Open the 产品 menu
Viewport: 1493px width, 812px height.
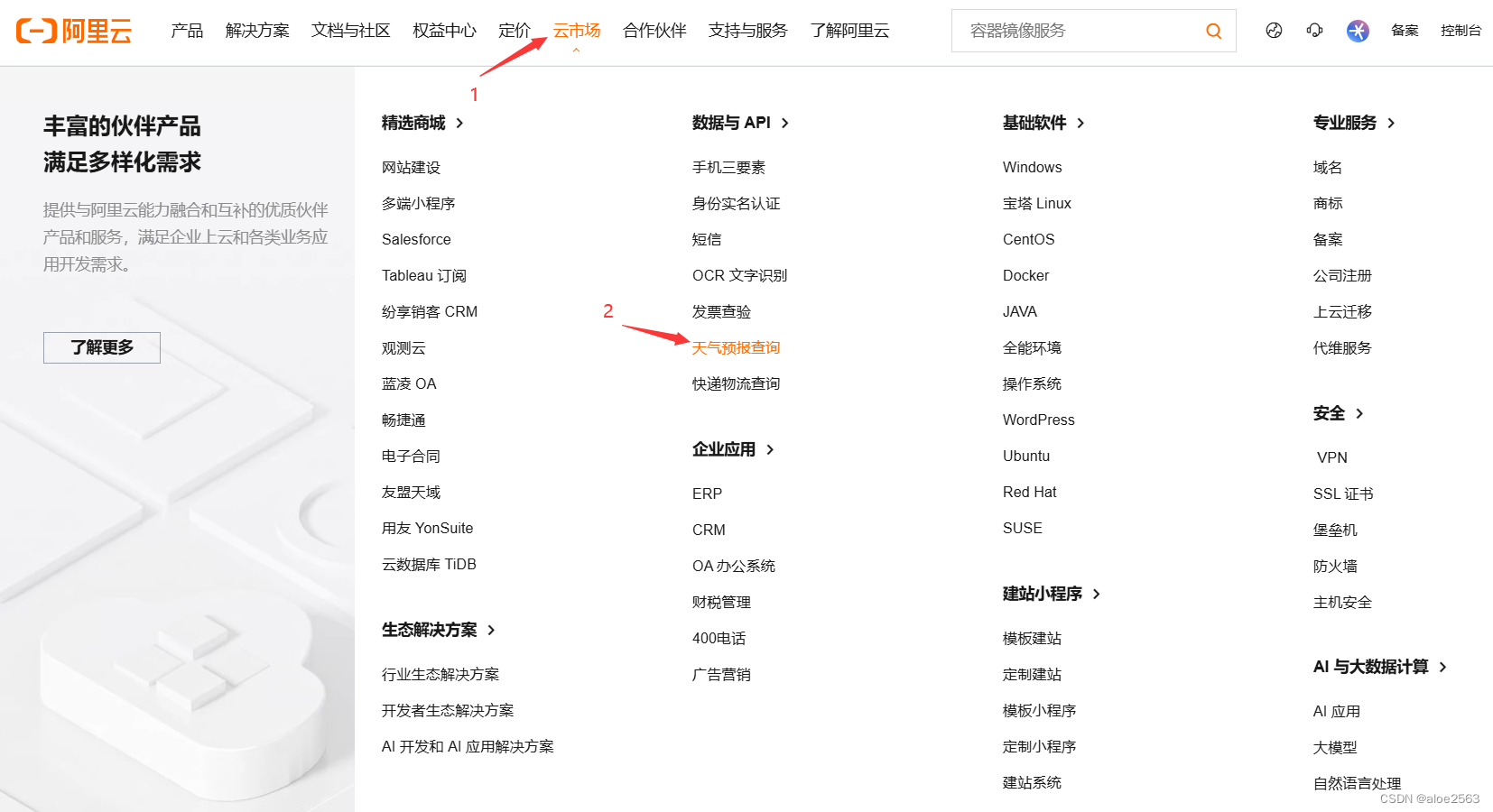[x=187, y=31]
